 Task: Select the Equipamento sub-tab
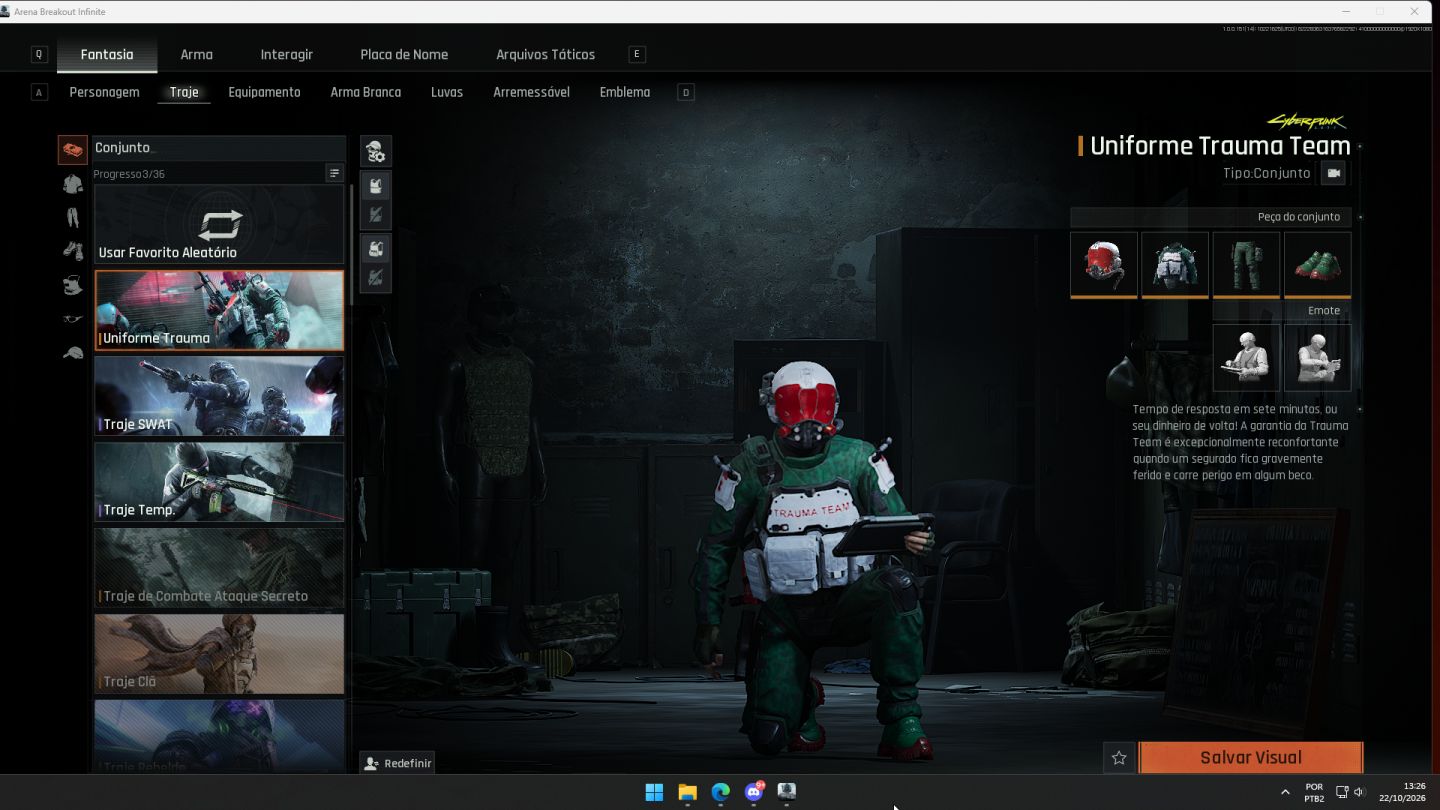pos(264,92)
